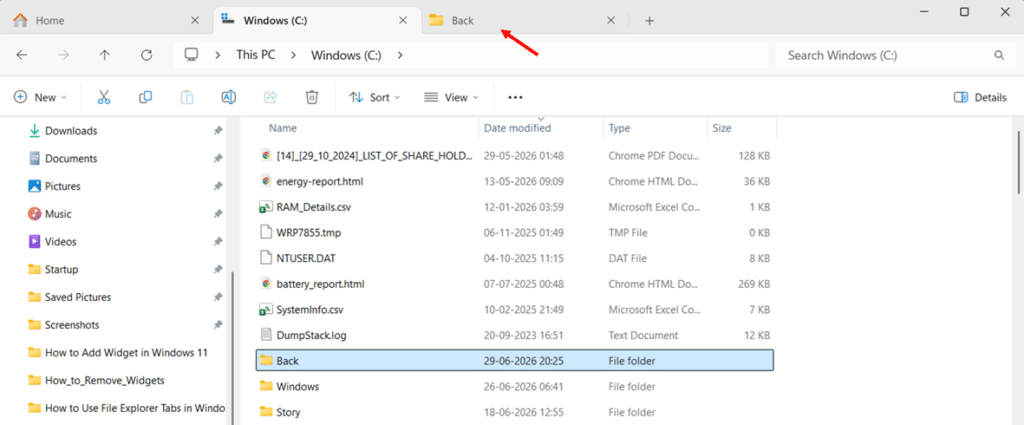
Task: Click the pin icon beside Screenshots
Action: 217,325
